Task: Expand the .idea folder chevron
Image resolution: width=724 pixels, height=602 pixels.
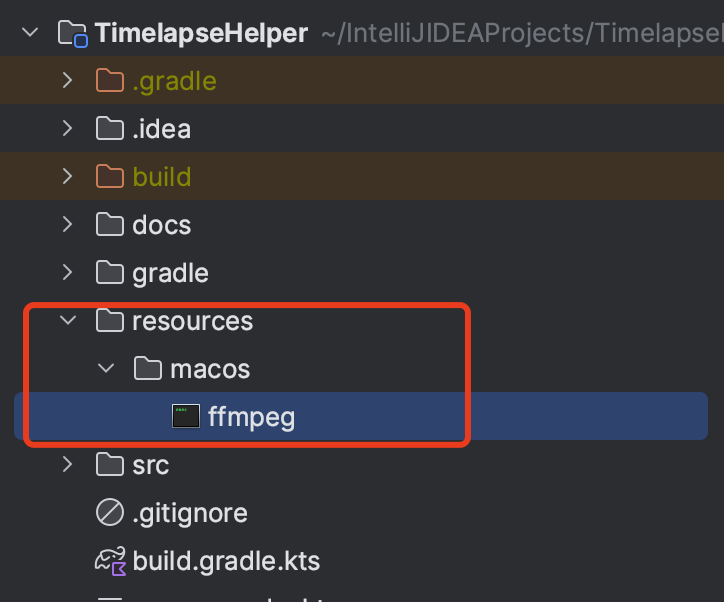Action: pyautogui.click(x=67, y=128)
